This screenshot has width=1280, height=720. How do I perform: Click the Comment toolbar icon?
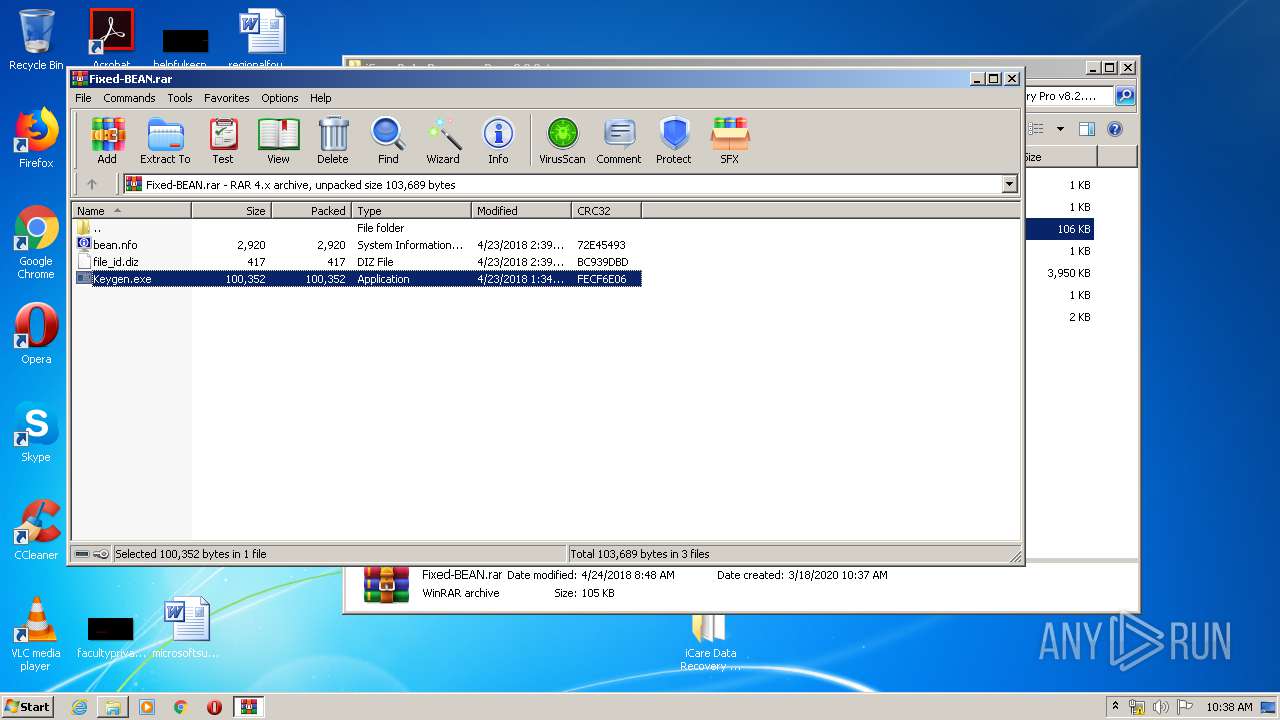[x=619, y=140]
